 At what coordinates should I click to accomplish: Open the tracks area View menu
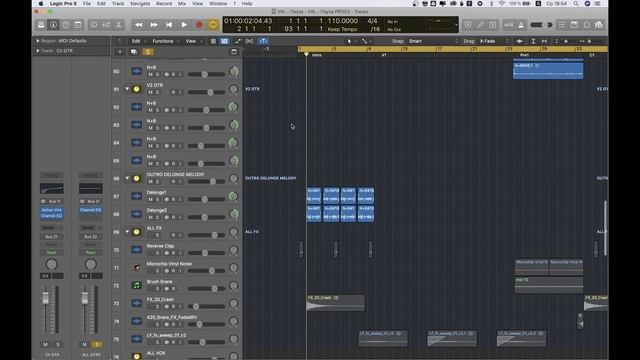point(192,41)
